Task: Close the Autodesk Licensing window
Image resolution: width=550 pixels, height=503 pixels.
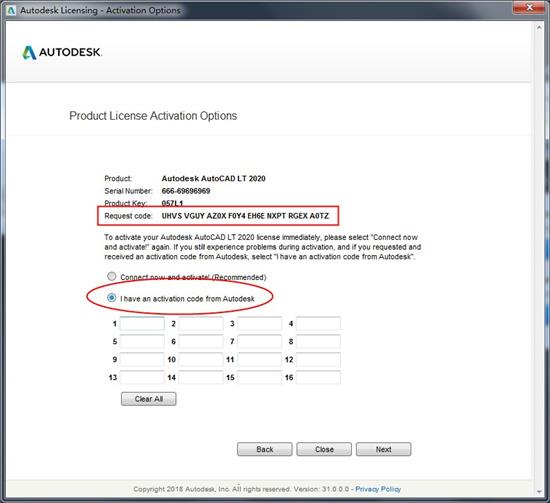Action: point(530,7)
